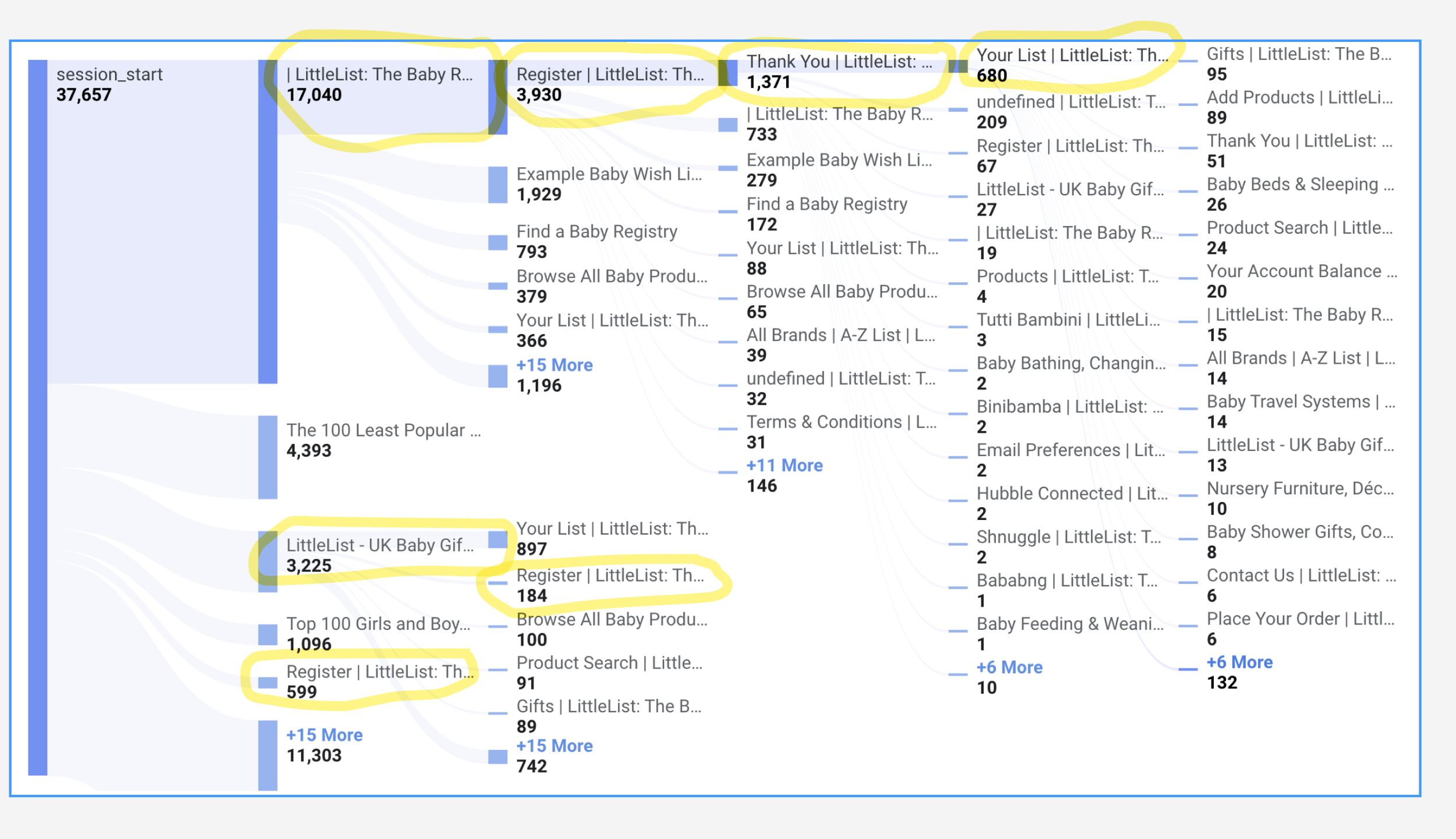
Task: Expand +15 More with 1,196 count
Action: (x=554, y=365)
